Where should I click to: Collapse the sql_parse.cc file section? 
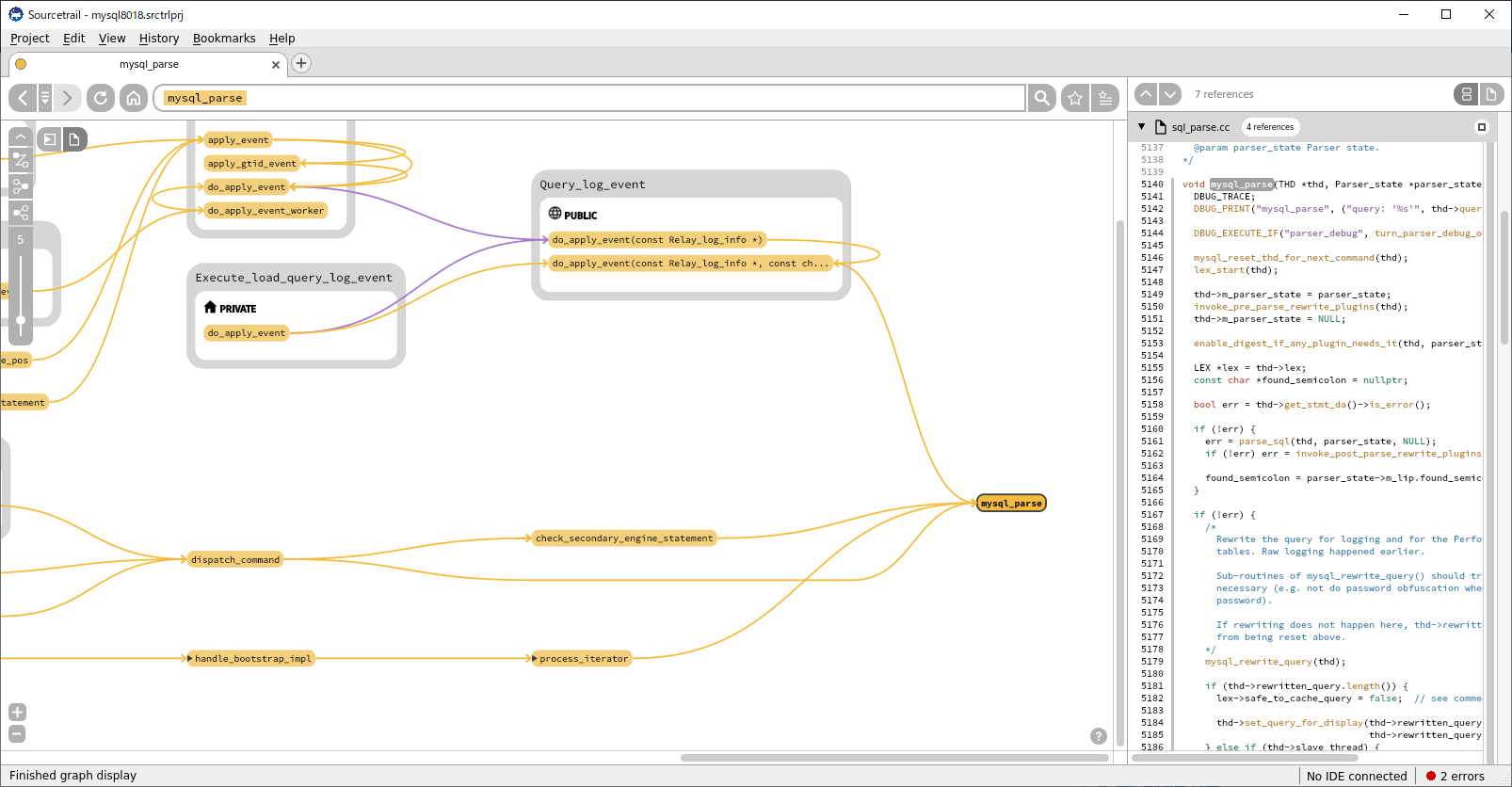click(1141, 127)
